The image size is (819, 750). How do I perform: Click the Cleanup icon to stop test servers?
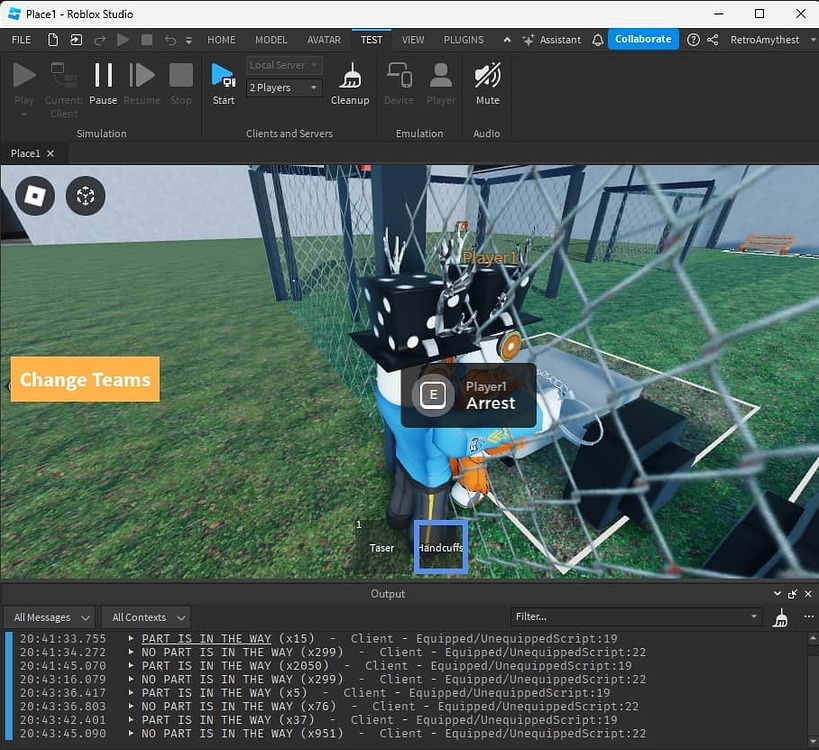click(x=350, y=80)
